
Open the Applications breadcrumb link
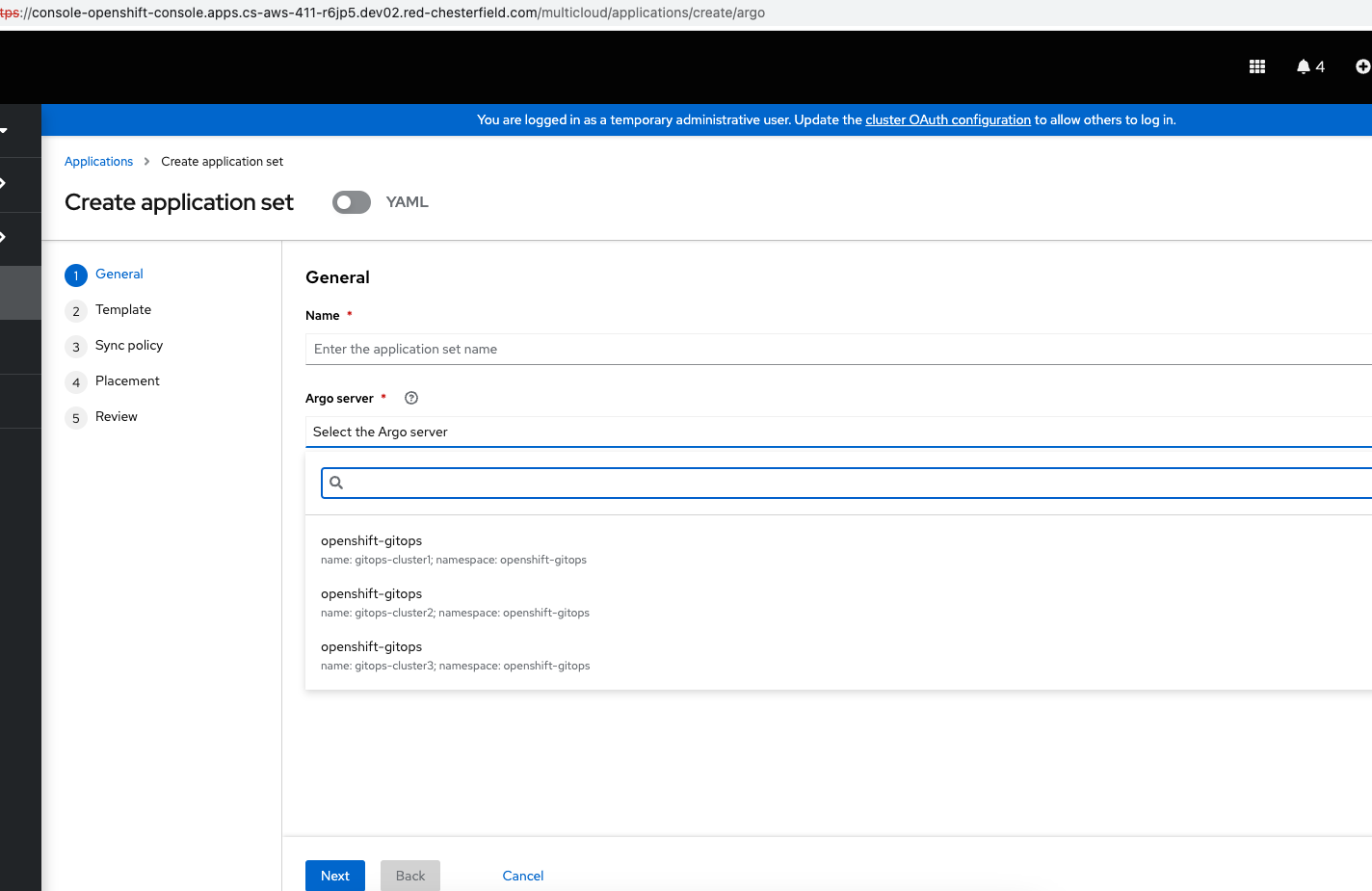coord(98,162)
